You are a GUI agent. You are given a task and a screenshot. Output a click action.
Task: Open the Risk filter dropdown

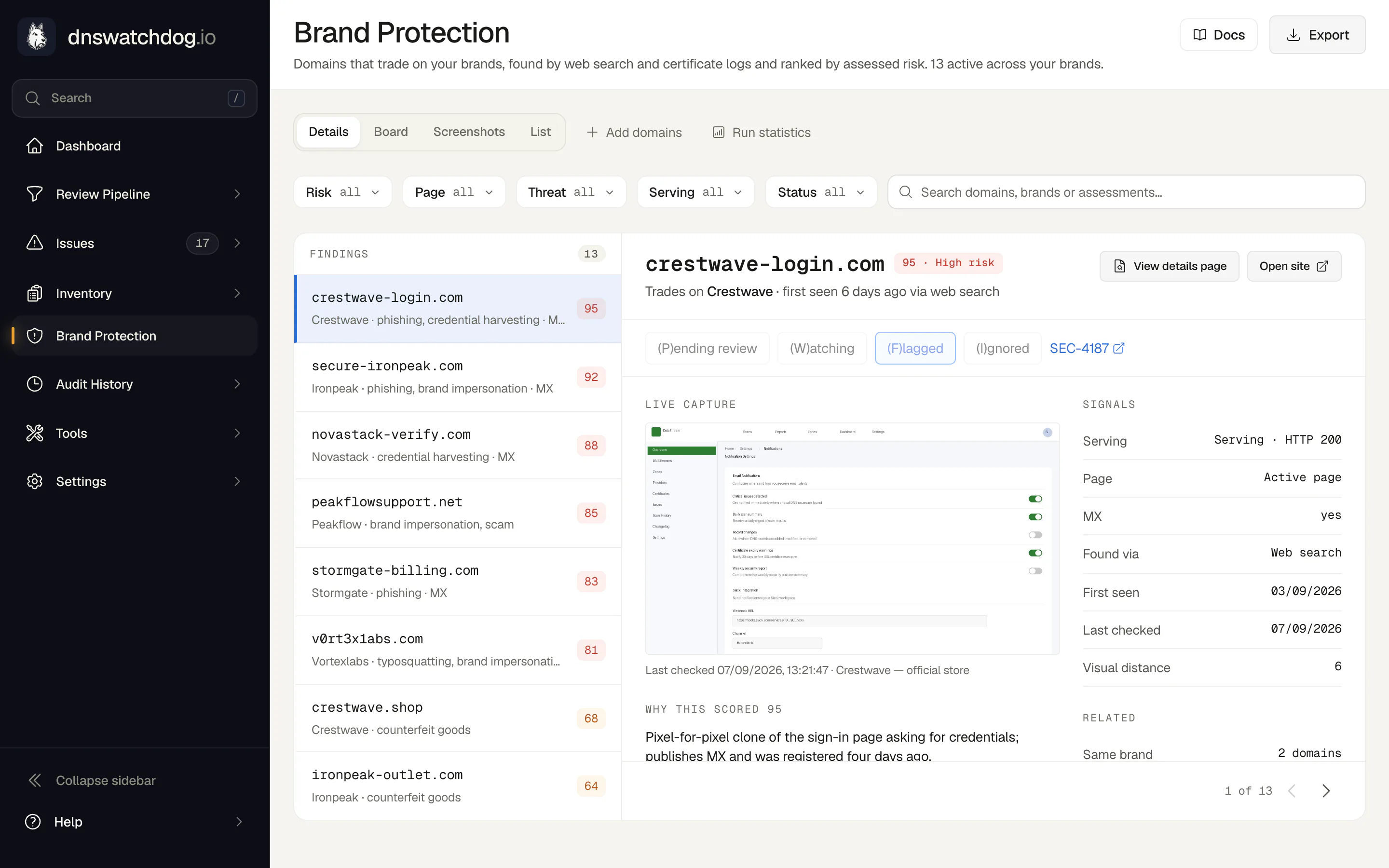coord(342,192)
